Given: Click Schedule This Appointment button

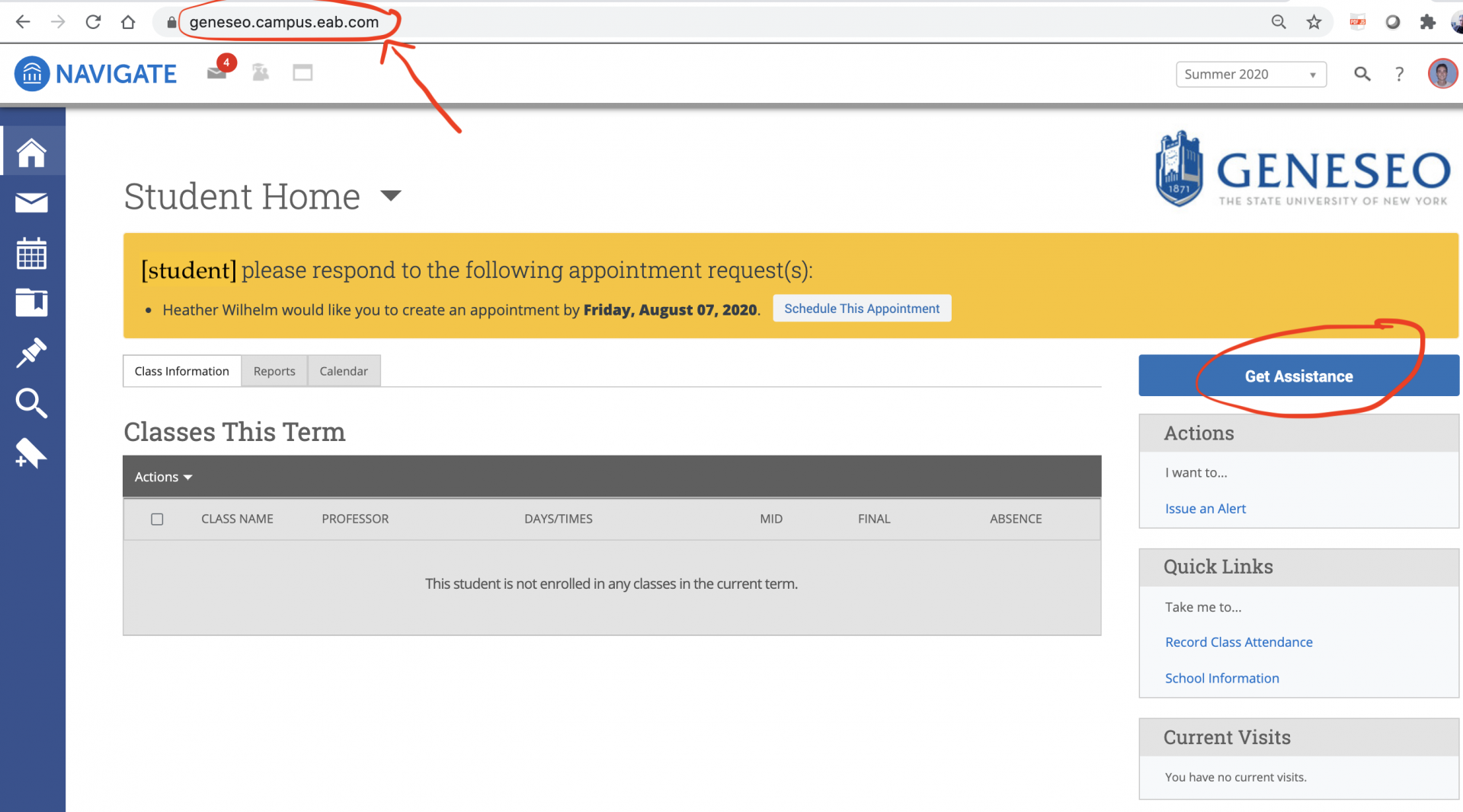Looking at the screenshot, I should point(862,308).
